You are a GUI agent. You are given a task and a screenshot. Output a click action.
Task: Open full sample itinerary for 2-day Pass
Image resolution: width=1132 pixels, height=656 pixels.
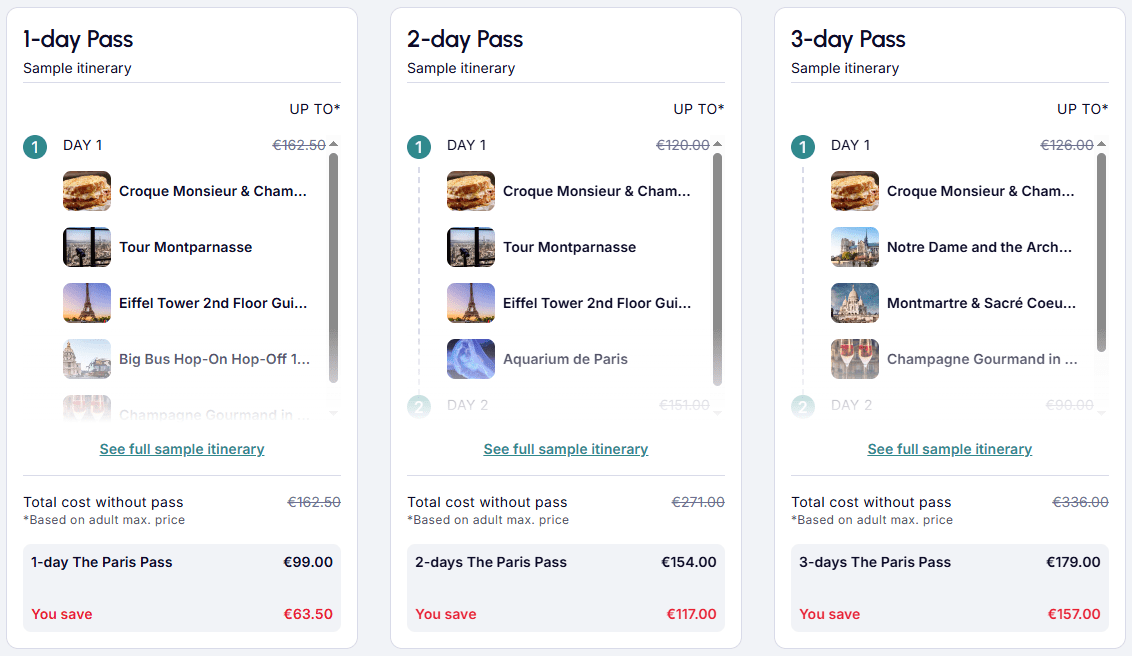pyautogui.click(x=566, y=449)
